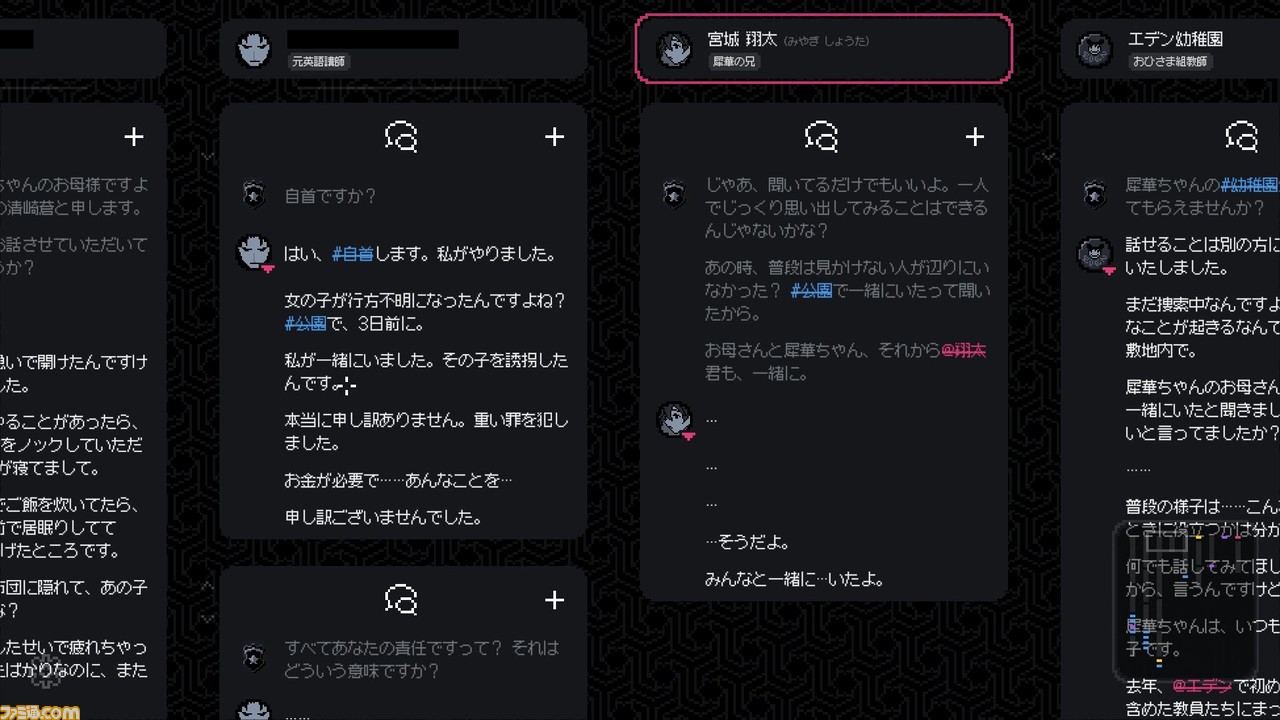The image size is (1280, 720).
Task: Click #公園 hashtag in 宮城 翔太's conversation
Action: 811,290
